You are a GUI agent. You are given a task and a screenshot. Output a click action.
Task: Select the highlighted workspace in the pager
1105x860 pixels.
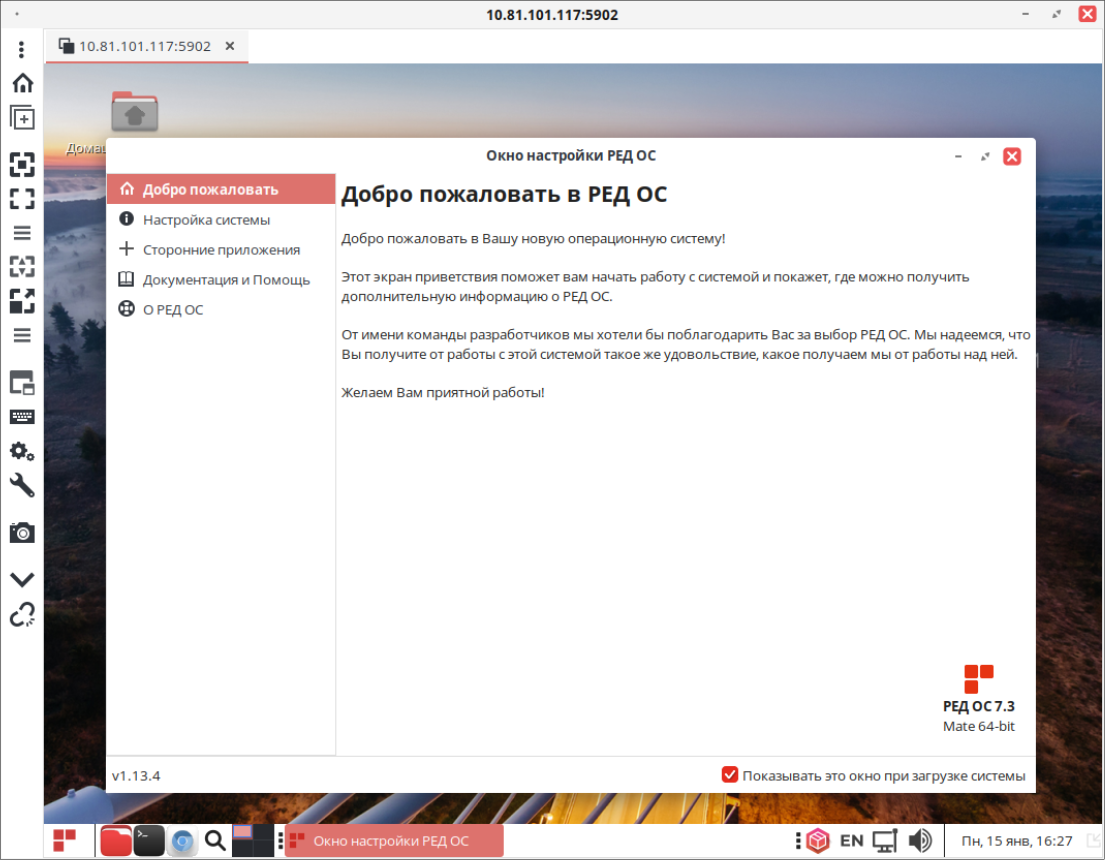point(242,832)
